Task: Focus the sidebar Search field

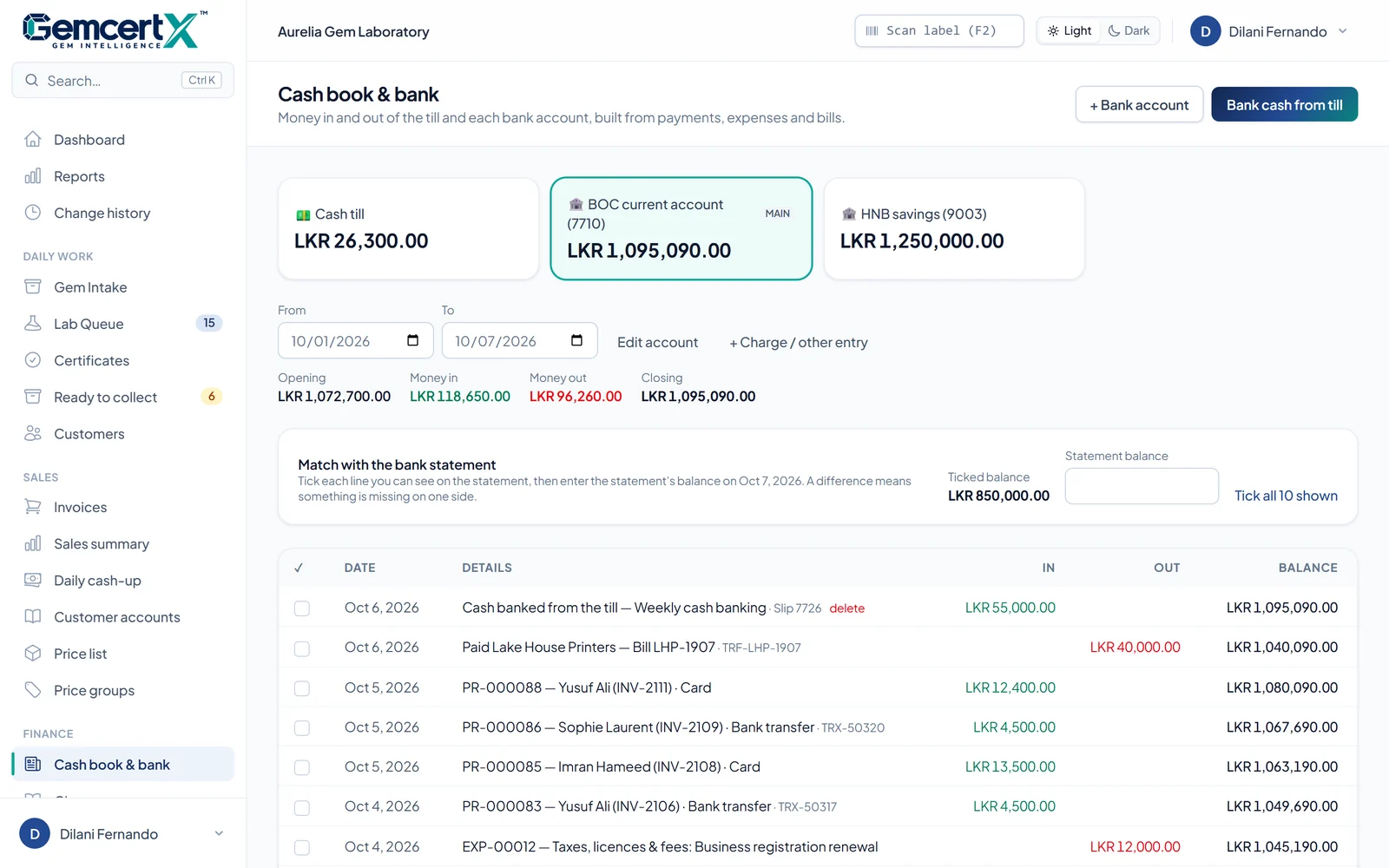Action: coord(122,80)
